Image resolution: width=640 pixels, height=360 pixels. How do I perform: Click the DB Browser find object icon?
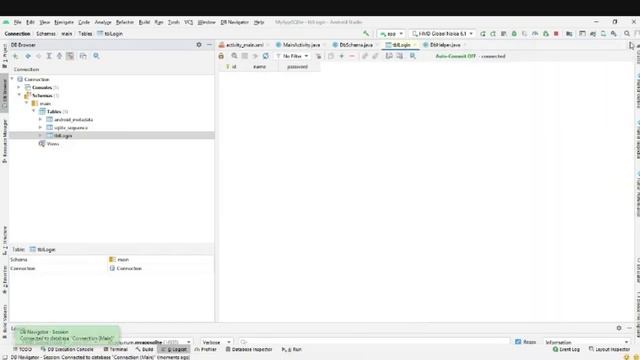pyautogui.click(x=96, y=56)
